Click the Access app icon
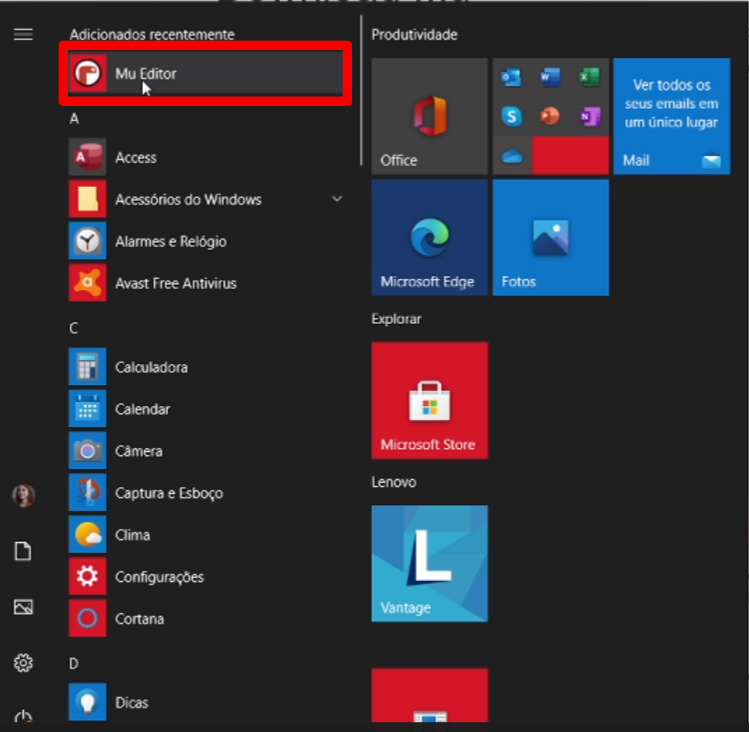The width and height of the screenshot is (749, 732). (x=87, y=157)
